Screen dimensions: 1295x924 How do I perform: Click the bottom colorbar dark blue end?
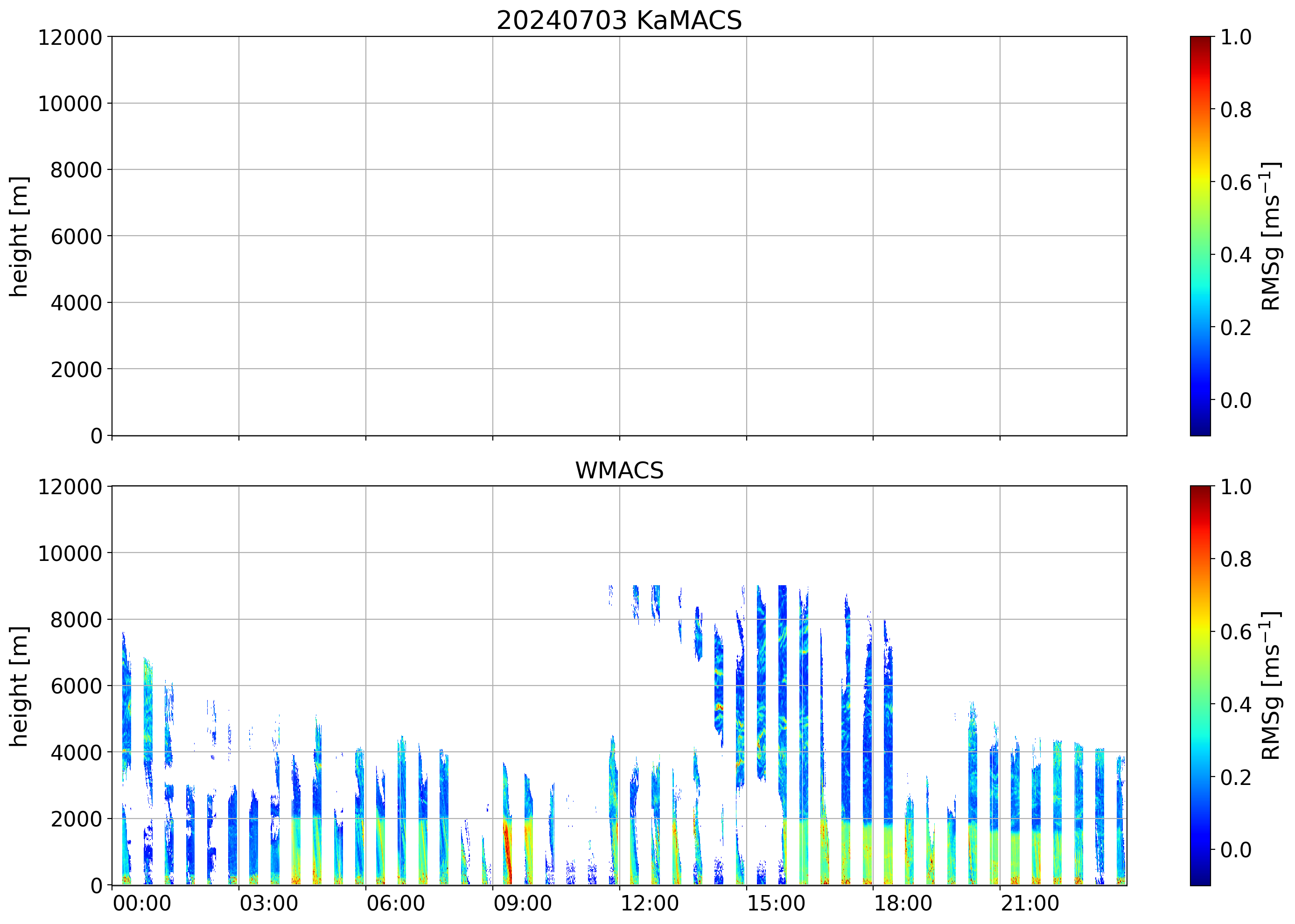click(x=1200, y=881)
